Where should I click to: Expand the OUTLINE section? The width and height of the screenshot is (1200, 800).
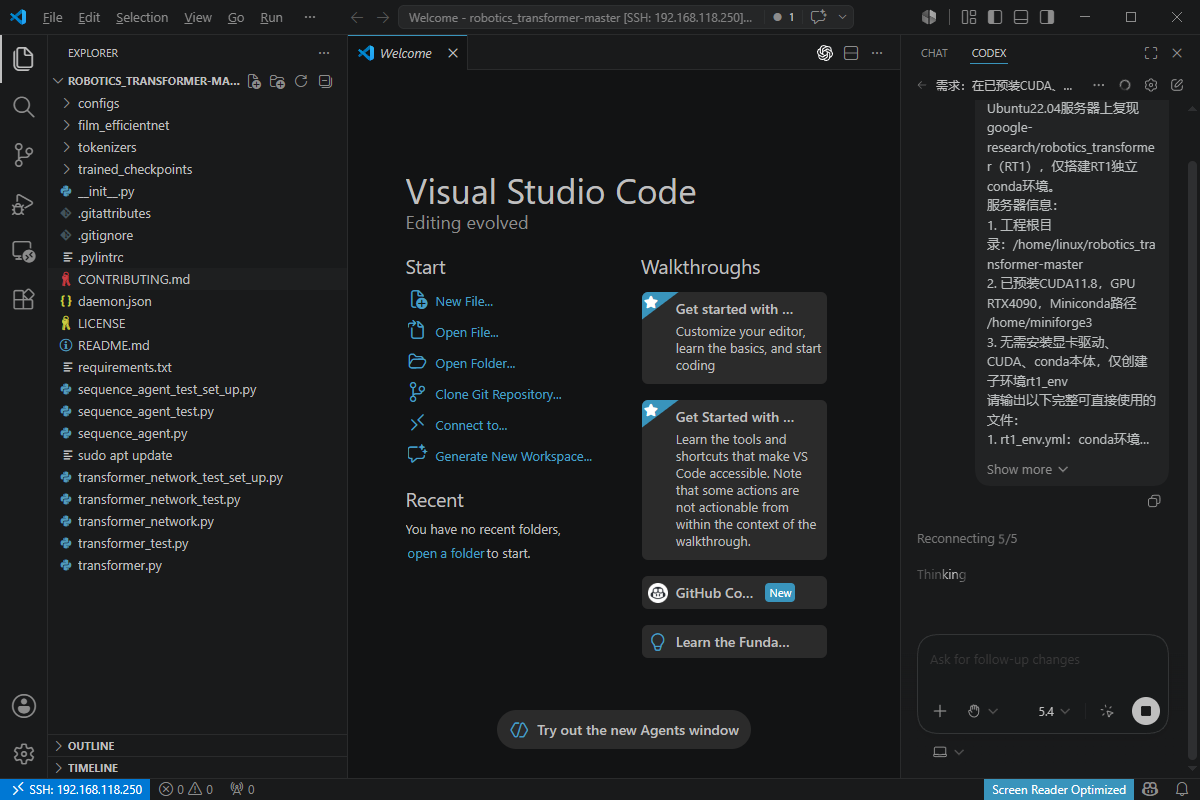click(x=198, y=746)
